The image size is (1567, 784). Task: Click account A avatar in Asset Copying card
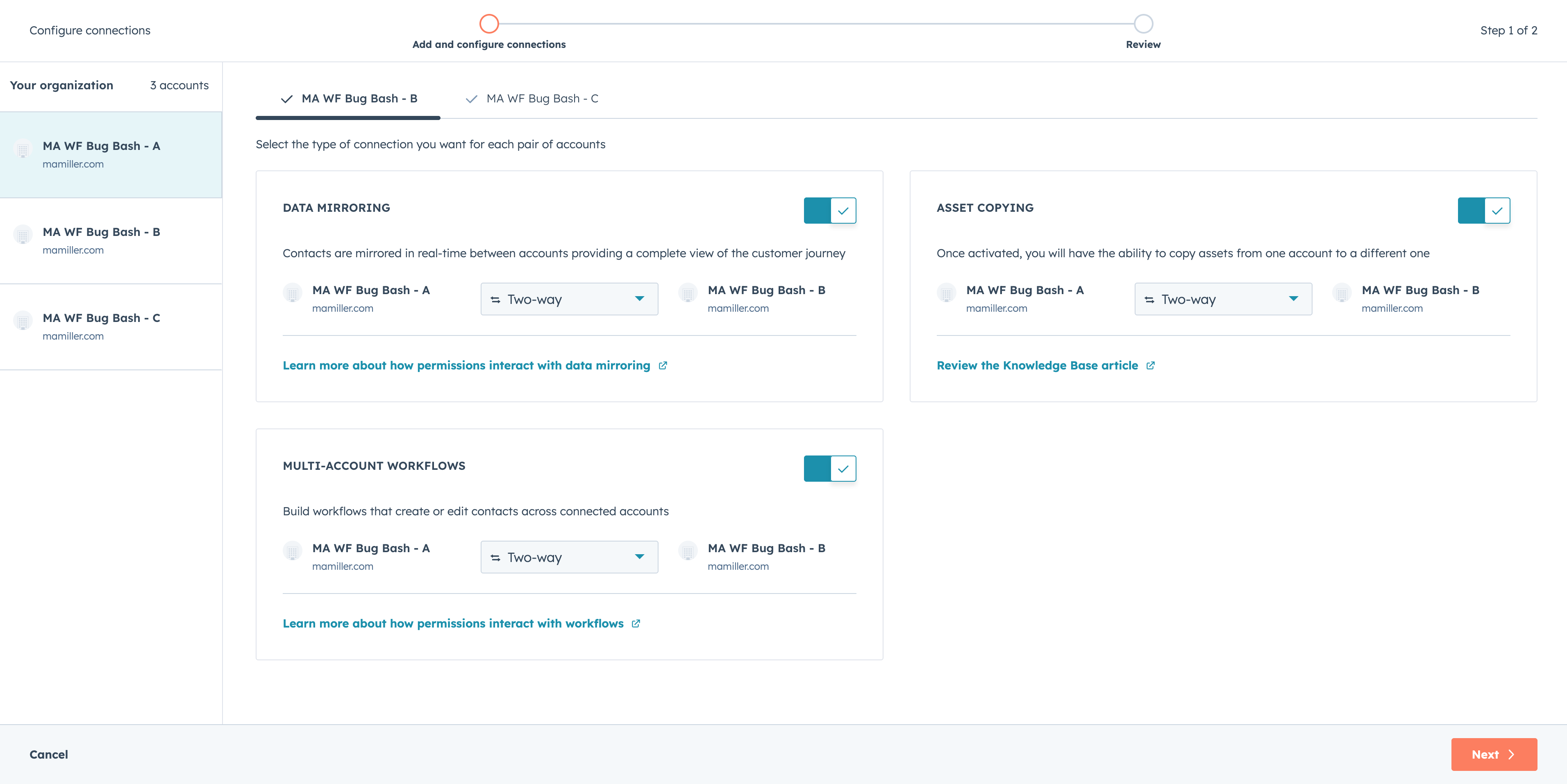(x=947, y=292)
